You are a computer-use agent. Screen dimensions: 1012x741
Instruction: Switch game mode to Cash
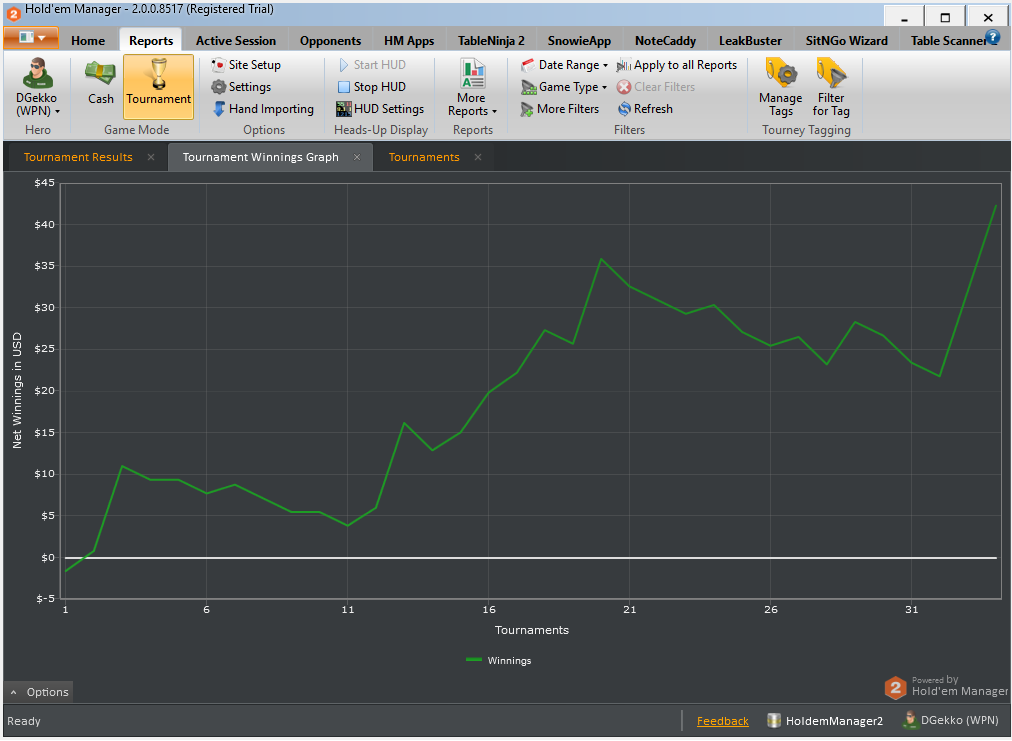click(x=101, y=82)
